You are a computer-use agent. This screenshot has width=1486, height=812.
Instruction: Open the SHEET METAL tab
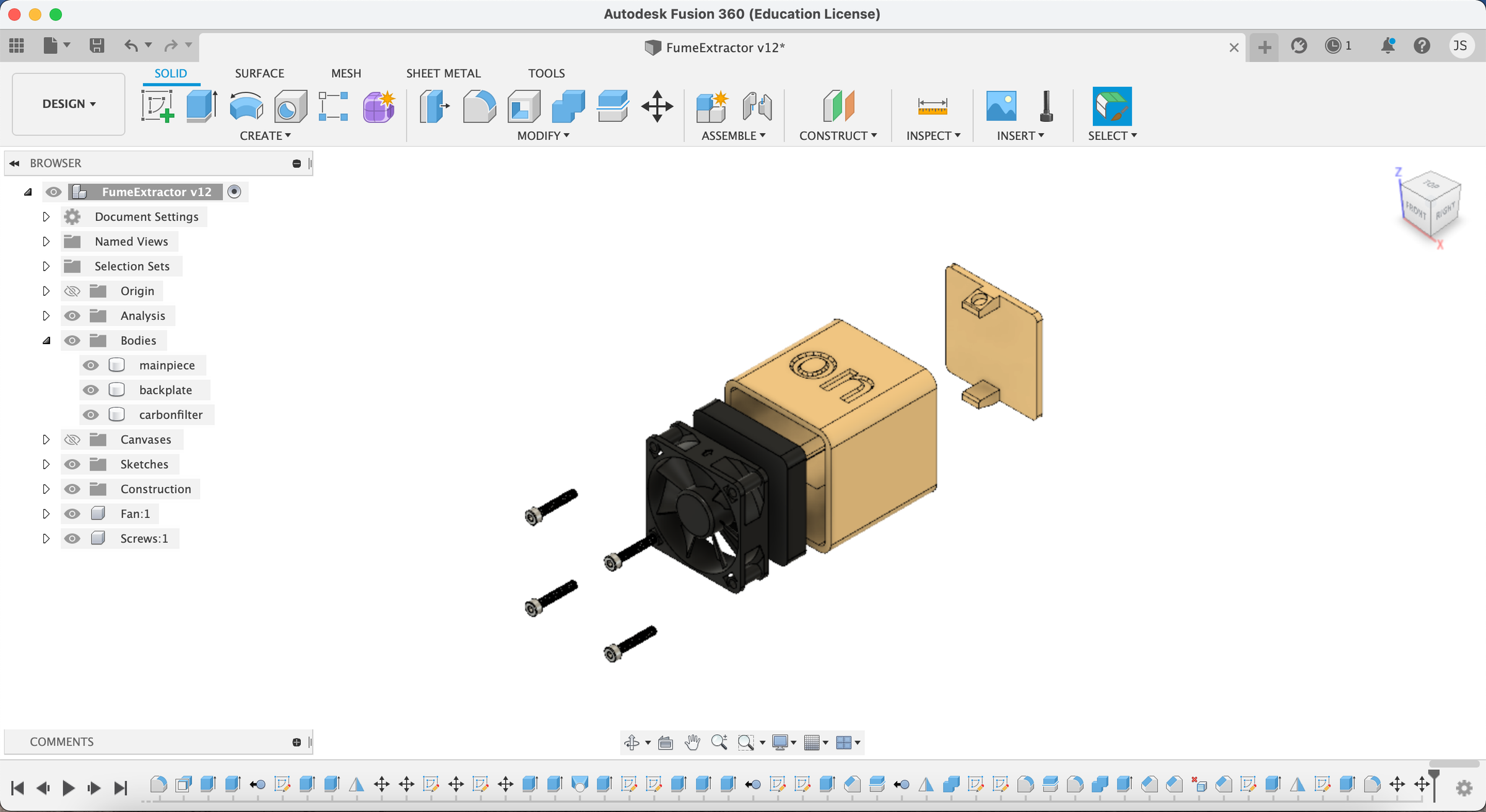[443, 72]
